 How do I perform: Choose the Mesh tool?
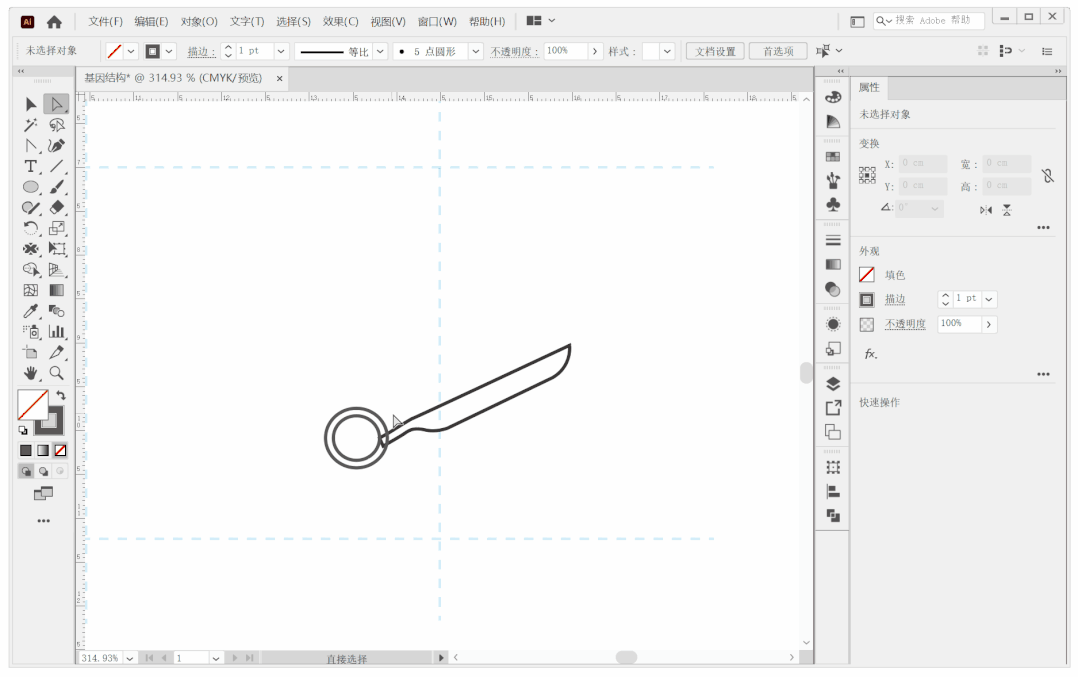[x=30, y=290]
